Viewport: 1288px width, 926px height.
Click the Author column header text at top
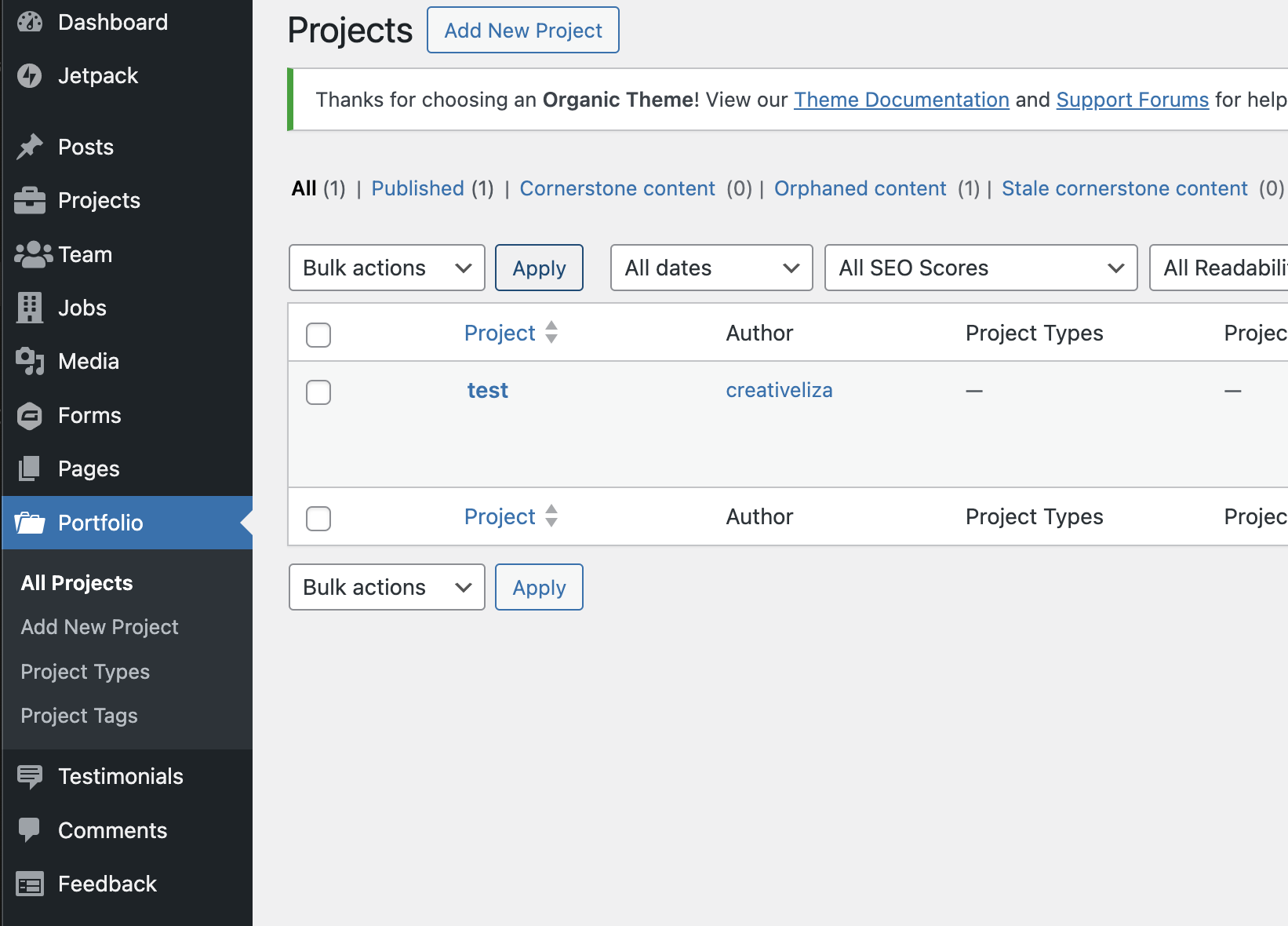coord(759,333)
